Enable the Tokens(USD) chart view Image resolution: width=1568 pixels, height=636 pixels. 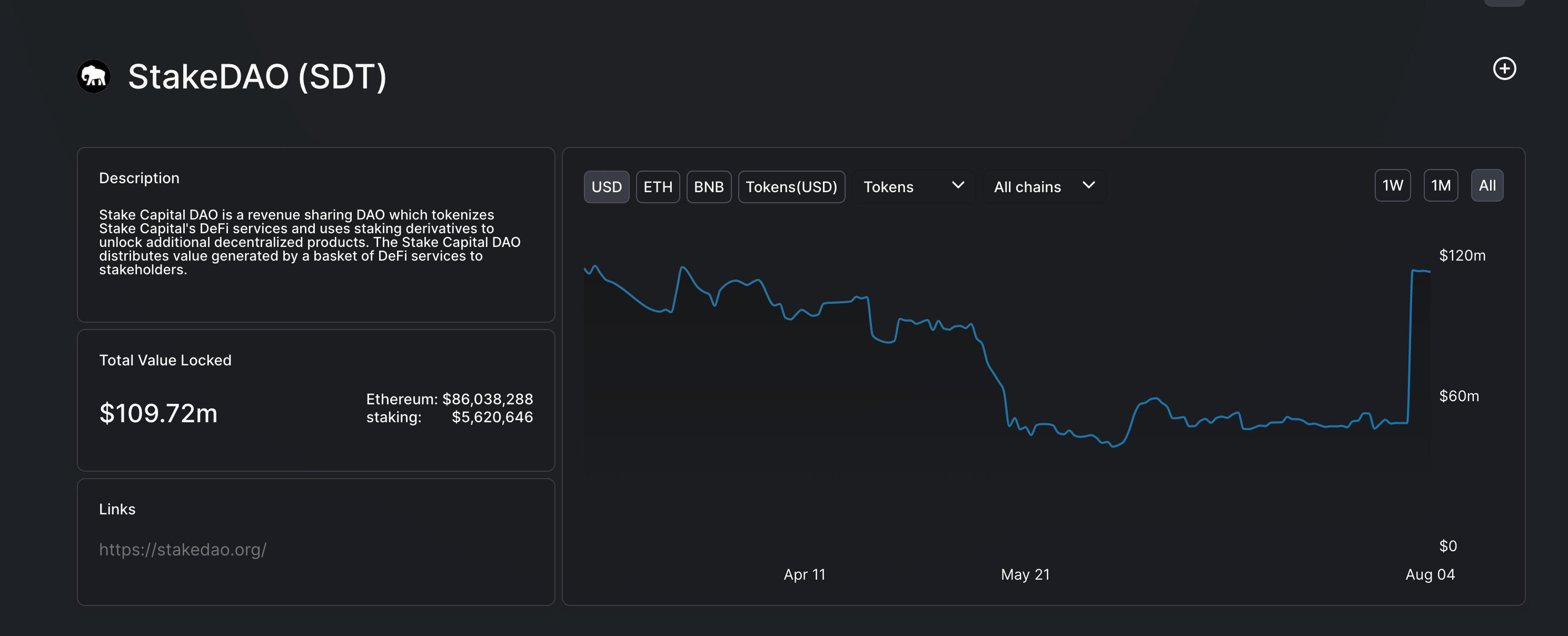click(x=791, y=187)
